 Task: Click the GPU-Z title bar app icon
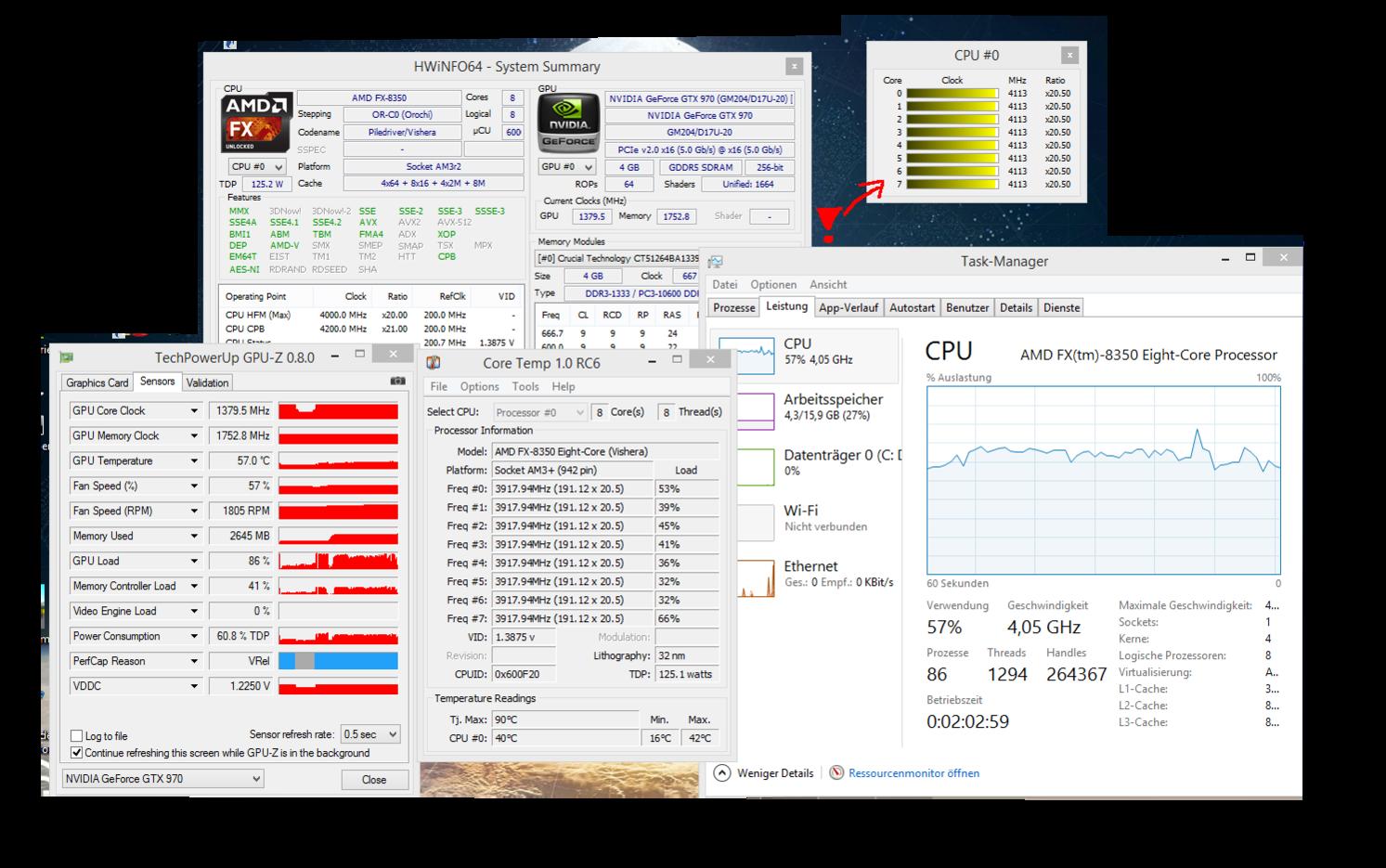point(67,357)
